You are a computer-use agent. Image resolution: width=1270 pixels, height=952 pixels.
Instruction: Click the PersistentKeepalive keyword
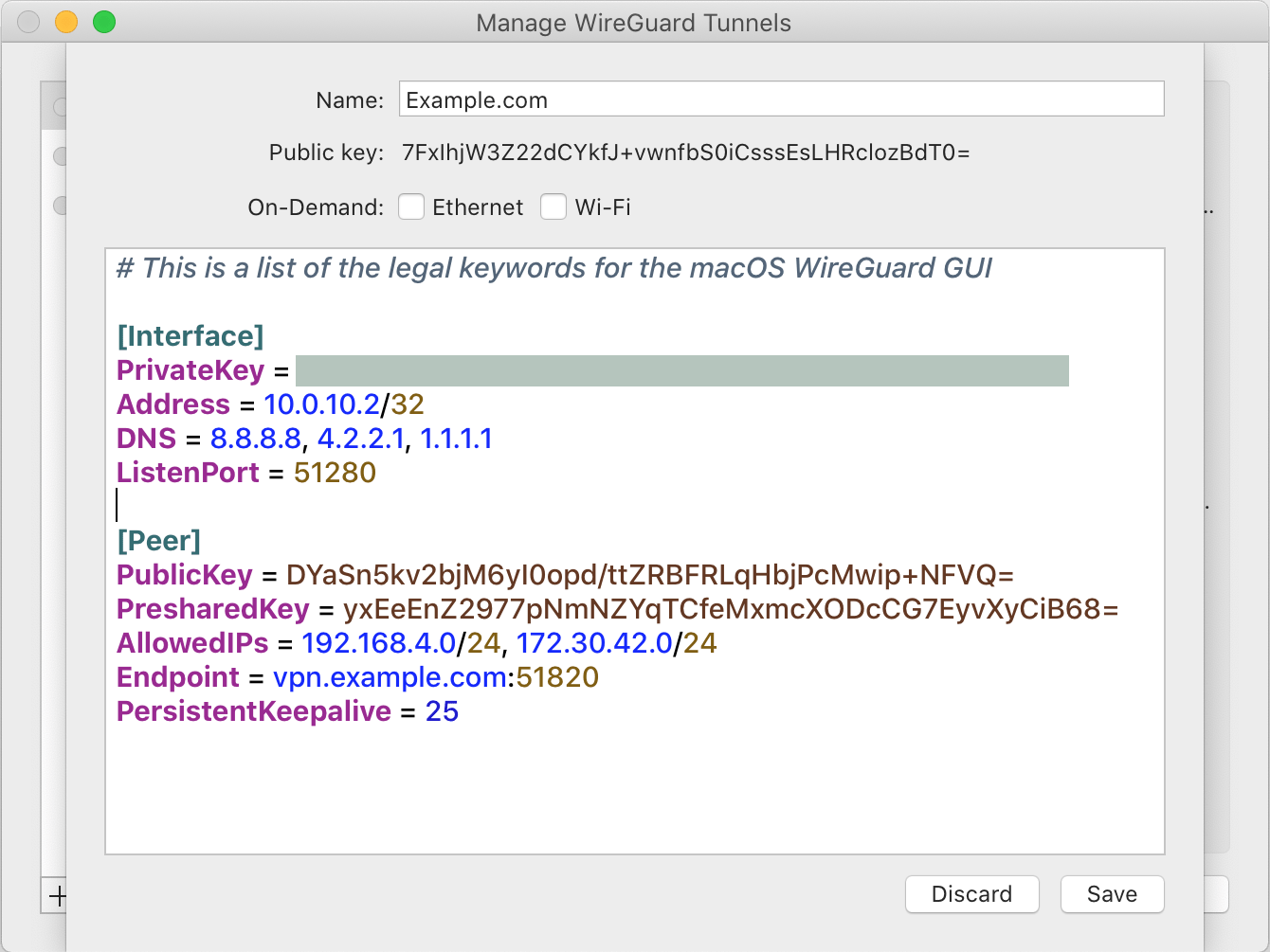254,711
